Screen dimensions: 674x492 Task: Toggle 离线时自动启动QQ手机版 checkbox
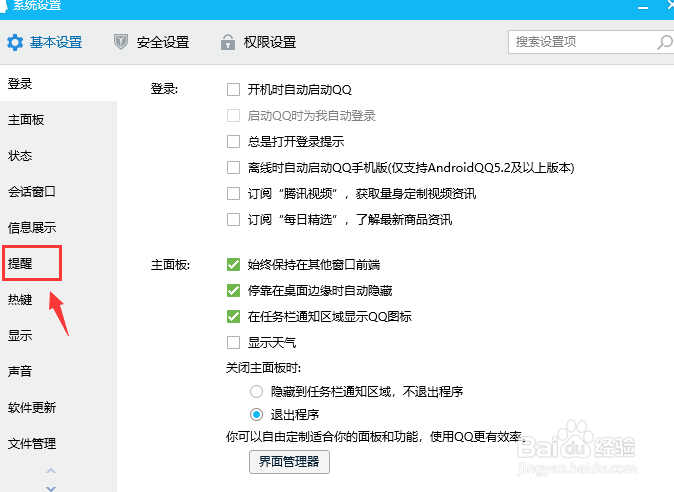(233, 168)
